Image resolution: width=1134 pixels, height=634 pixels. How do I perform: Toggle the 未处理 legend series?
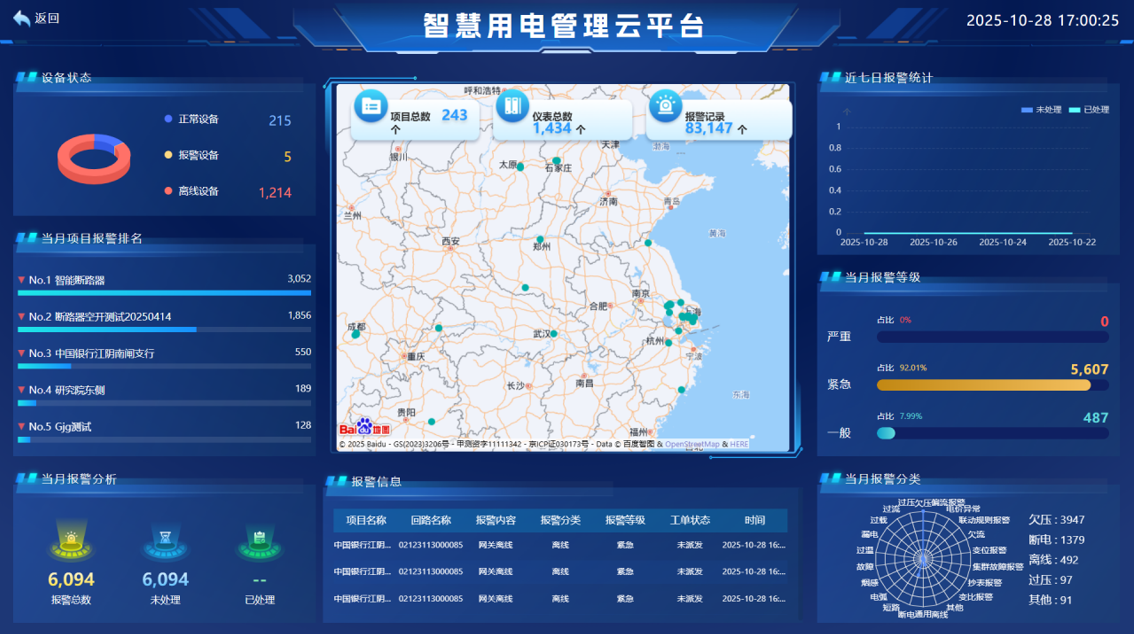(x=1041, y=110)
